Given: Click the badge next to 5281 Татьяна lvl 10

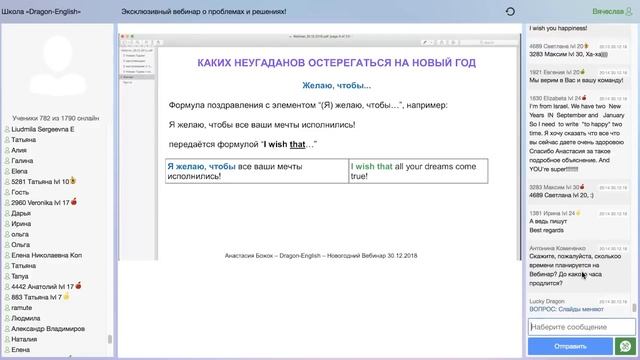Looking at the screenshot, I should click(73, 181).
